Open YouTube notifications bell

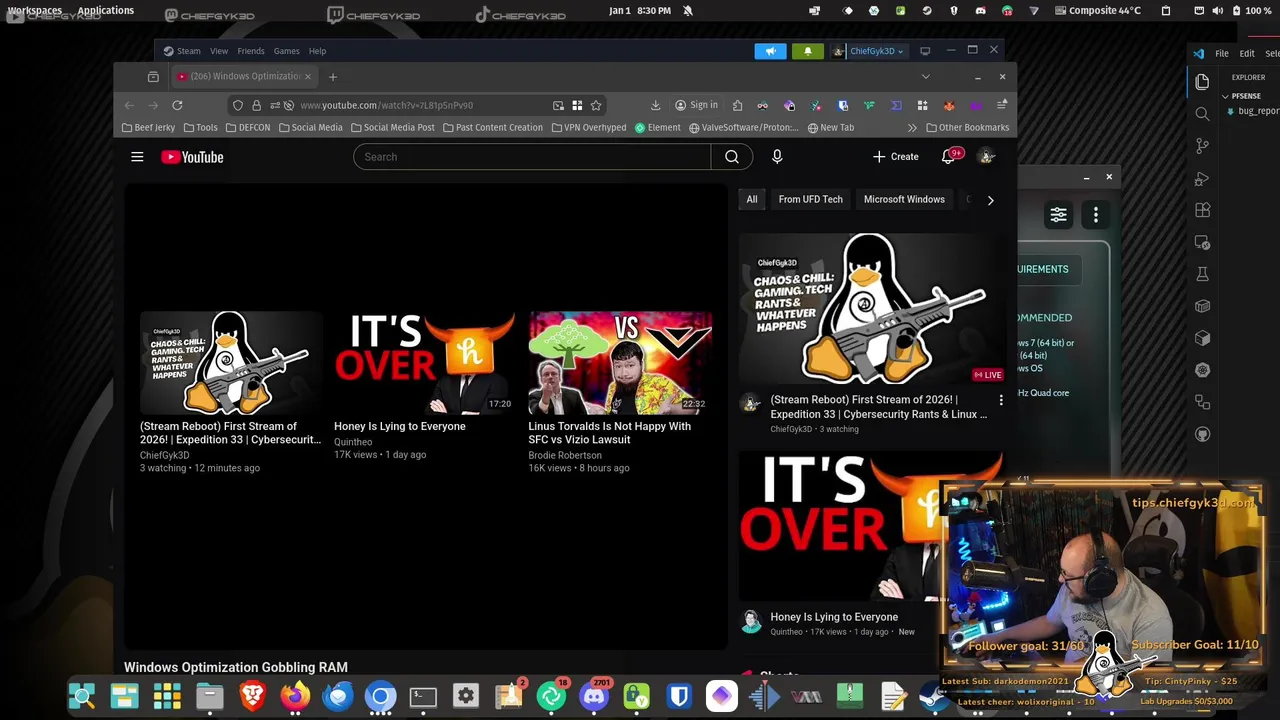[949, 157]
